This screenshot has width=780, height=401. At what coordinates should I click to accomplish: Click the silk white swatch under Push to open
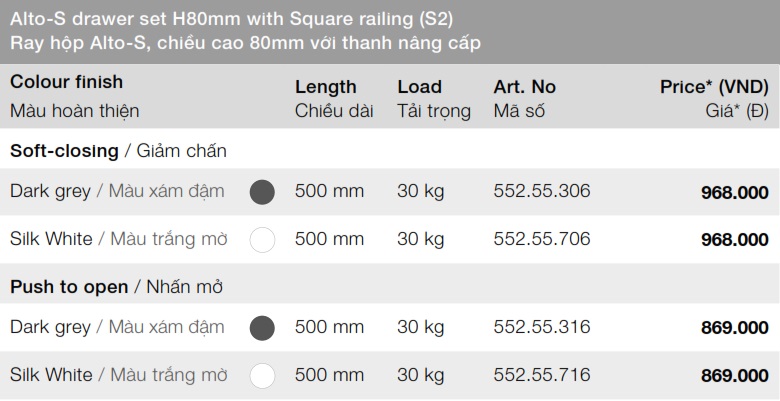tap(262, 376)
